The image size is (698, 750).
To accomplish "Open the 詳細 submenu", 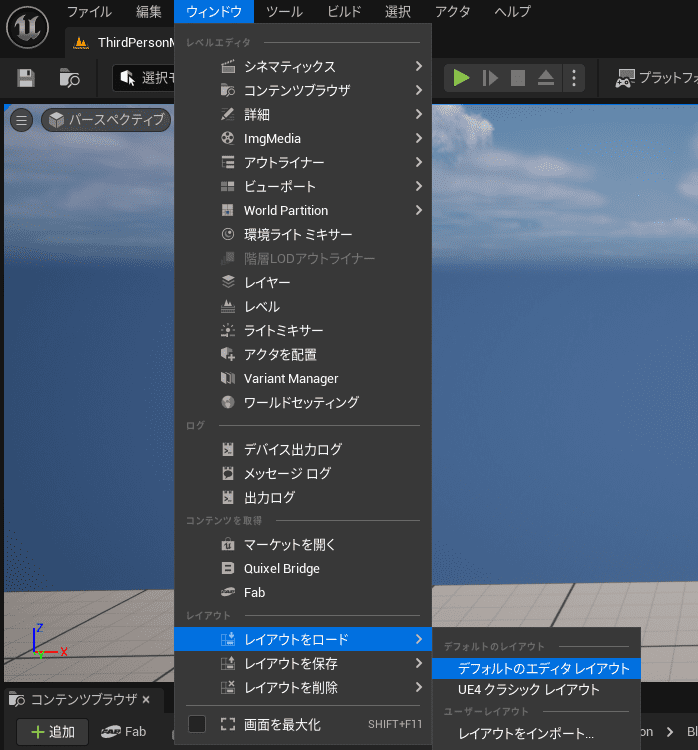I will (303, 114).
